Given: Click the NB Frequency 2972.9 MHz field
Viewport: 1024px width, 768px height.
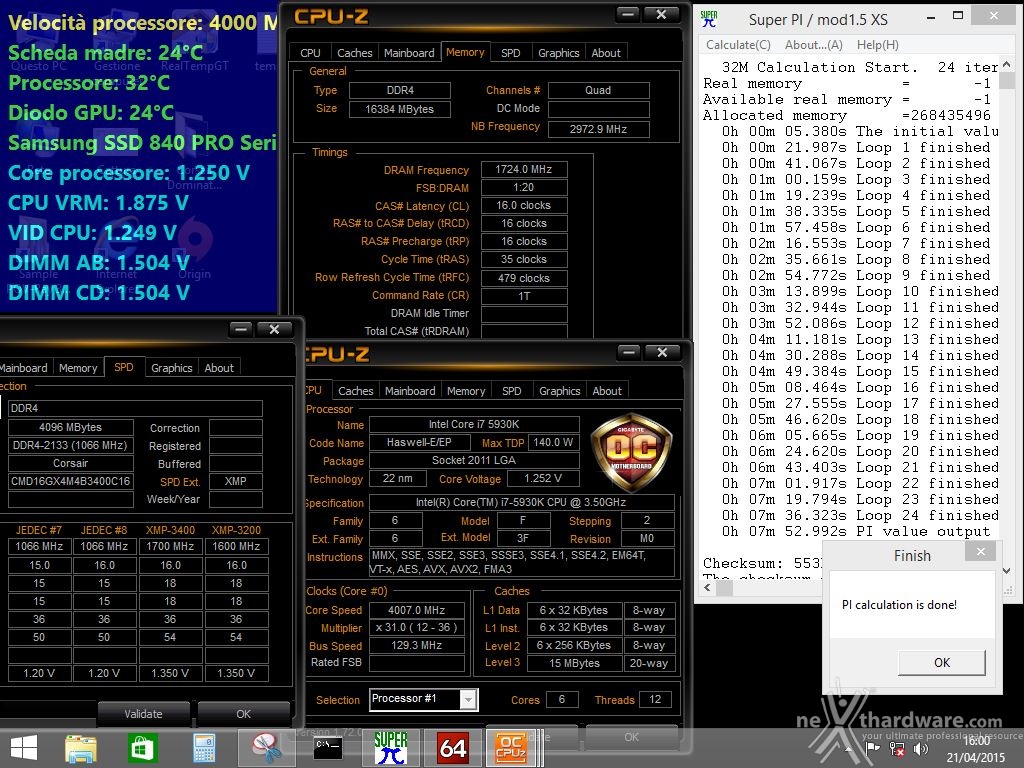Looking at the screenshot, I should 599,129.
